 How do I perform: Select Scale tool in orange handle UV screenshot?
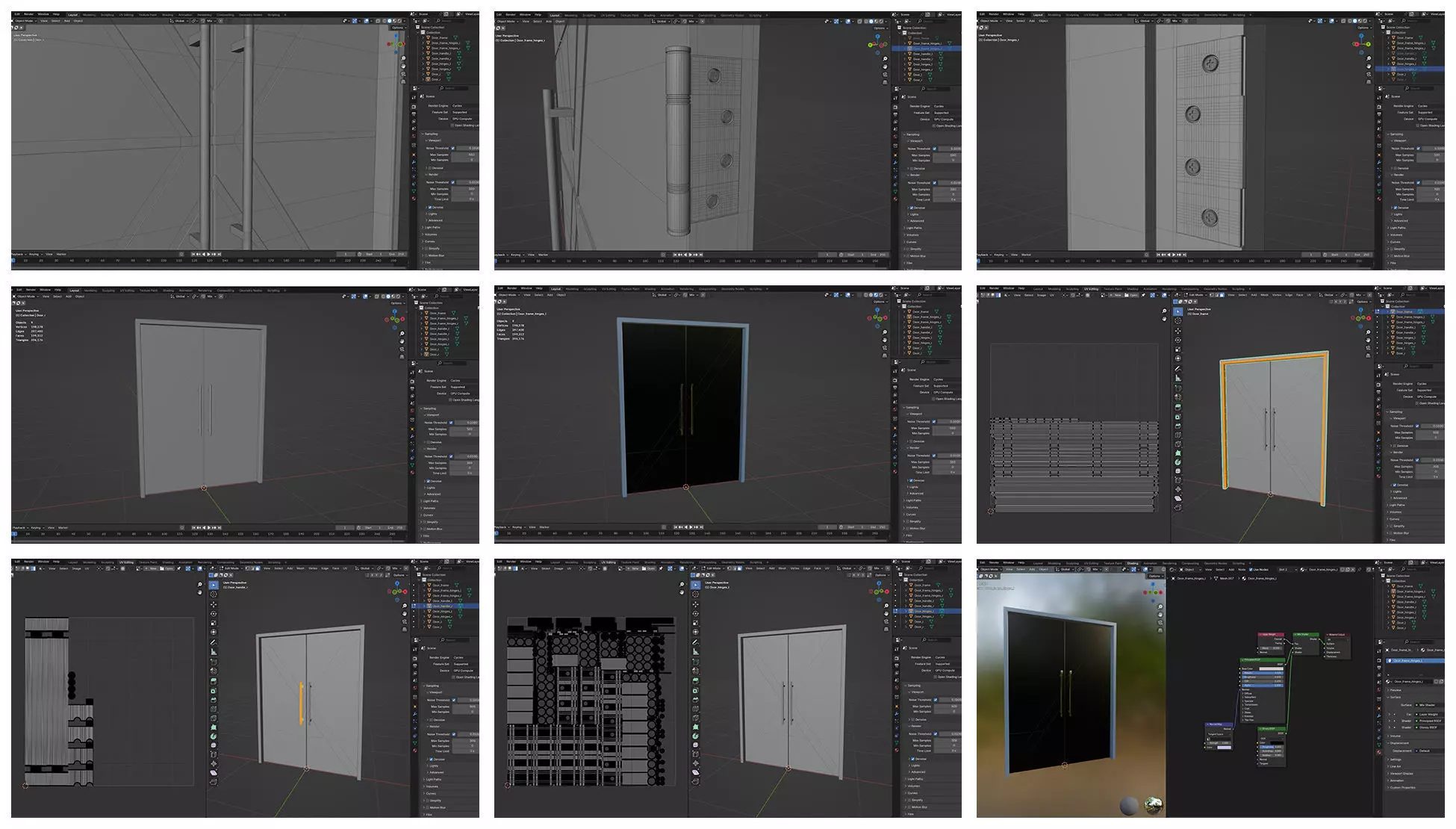click(214, 623)
